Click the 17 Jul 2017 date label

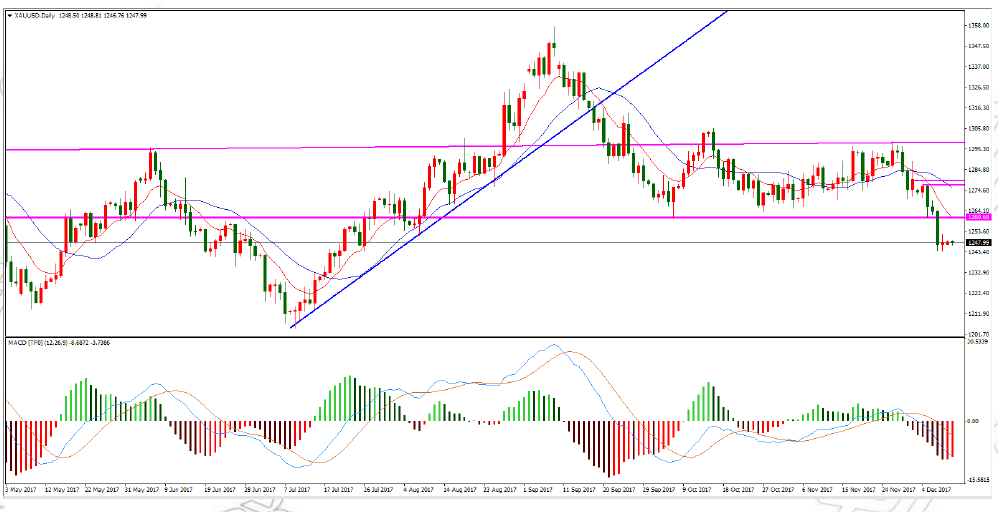(x=339, y=490)
